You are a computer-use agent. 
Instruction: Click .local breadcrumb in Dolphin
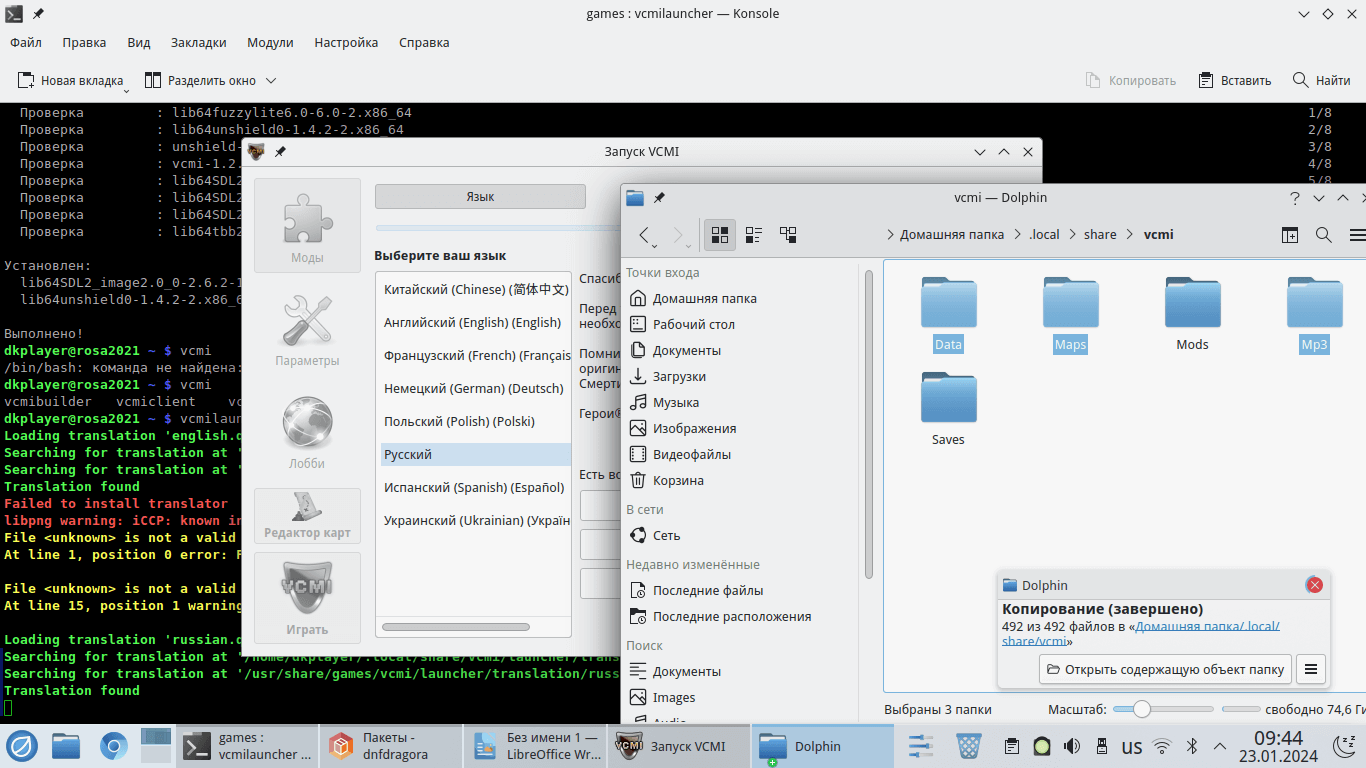click(1044, 235)
